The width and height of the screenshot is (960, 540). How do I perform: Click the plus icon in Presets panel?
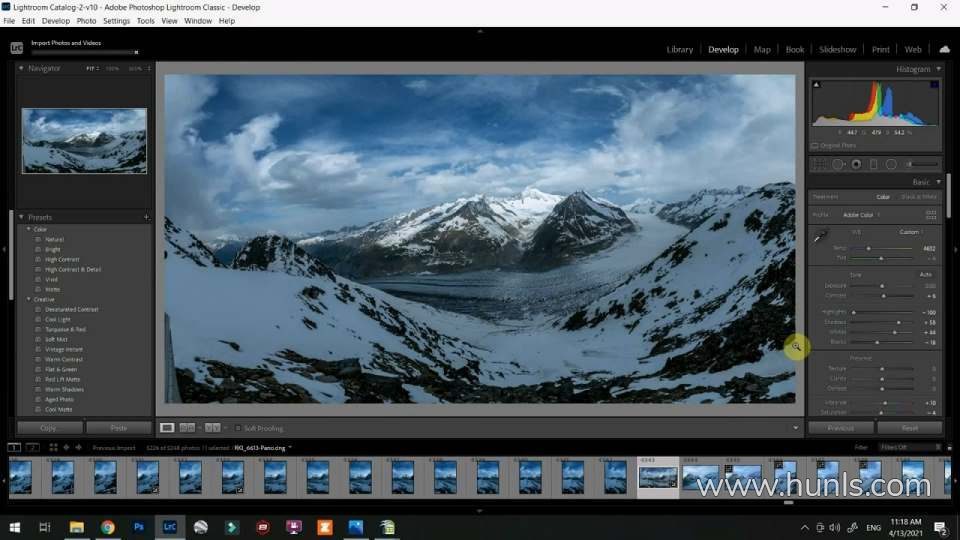coord(146,217)
